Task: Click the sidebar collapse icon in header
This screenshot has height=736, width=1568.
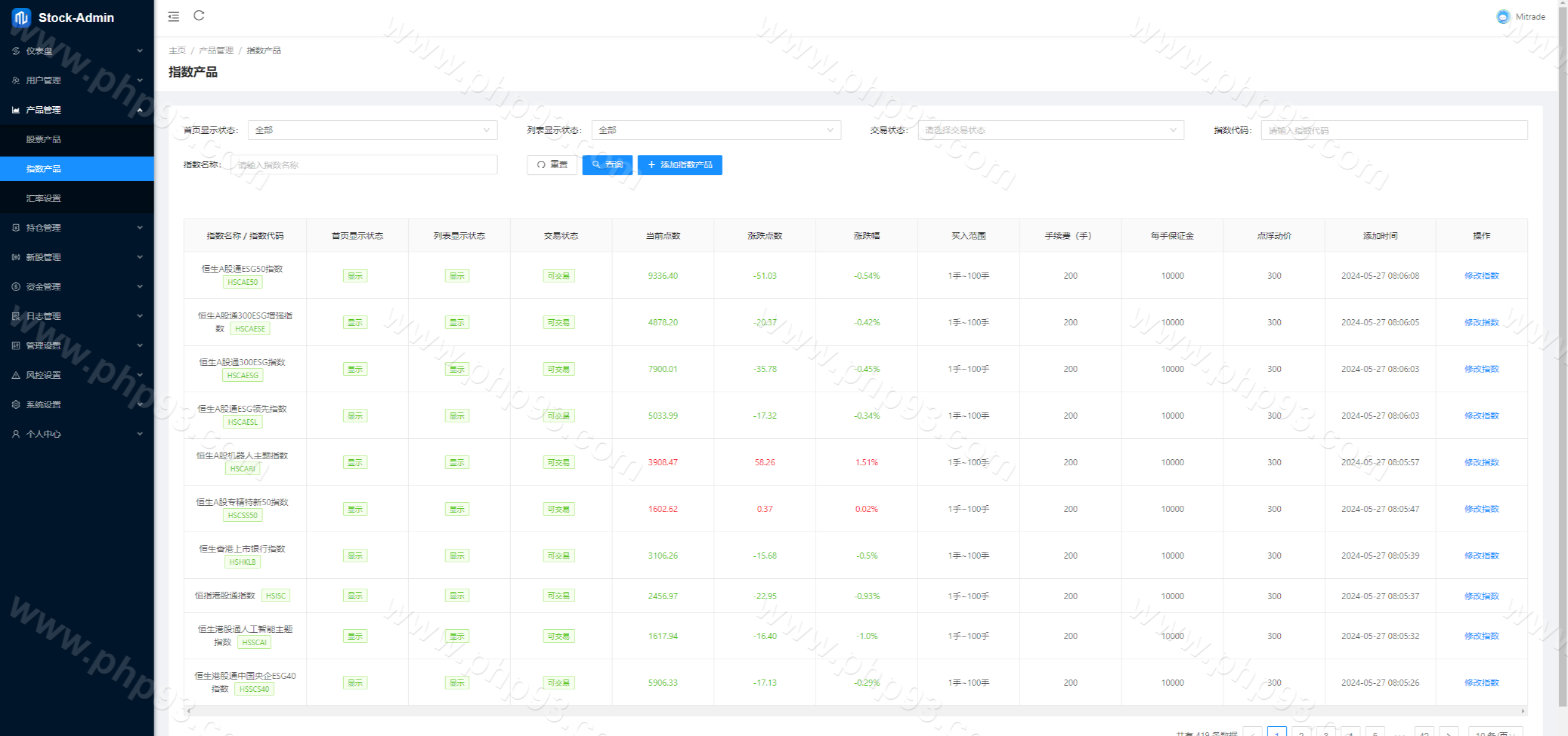Action: pyautogui.click(x=174, y=17)
